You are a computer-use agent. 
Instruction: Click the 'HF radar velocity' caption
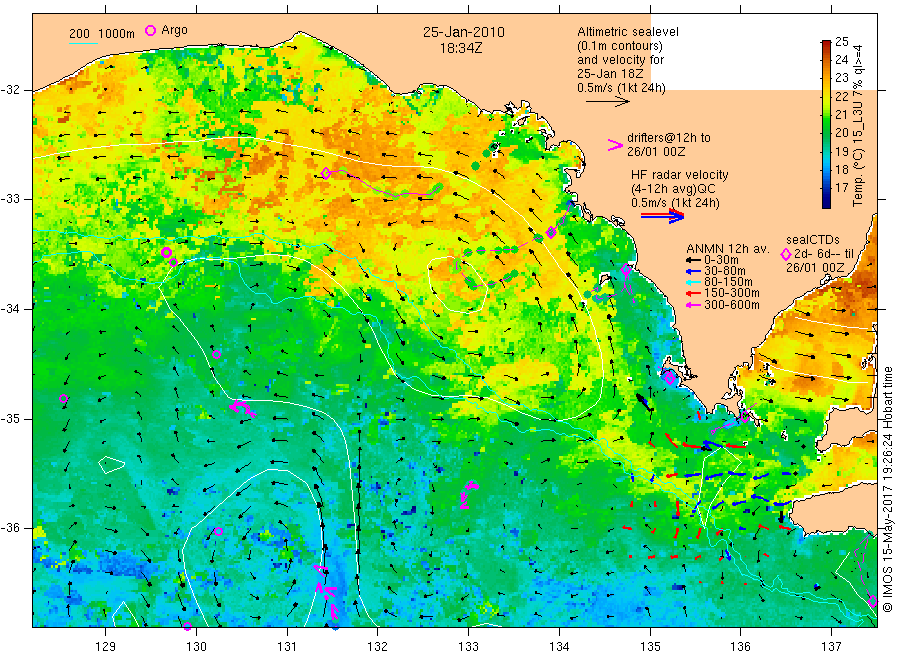coord(680,174)
